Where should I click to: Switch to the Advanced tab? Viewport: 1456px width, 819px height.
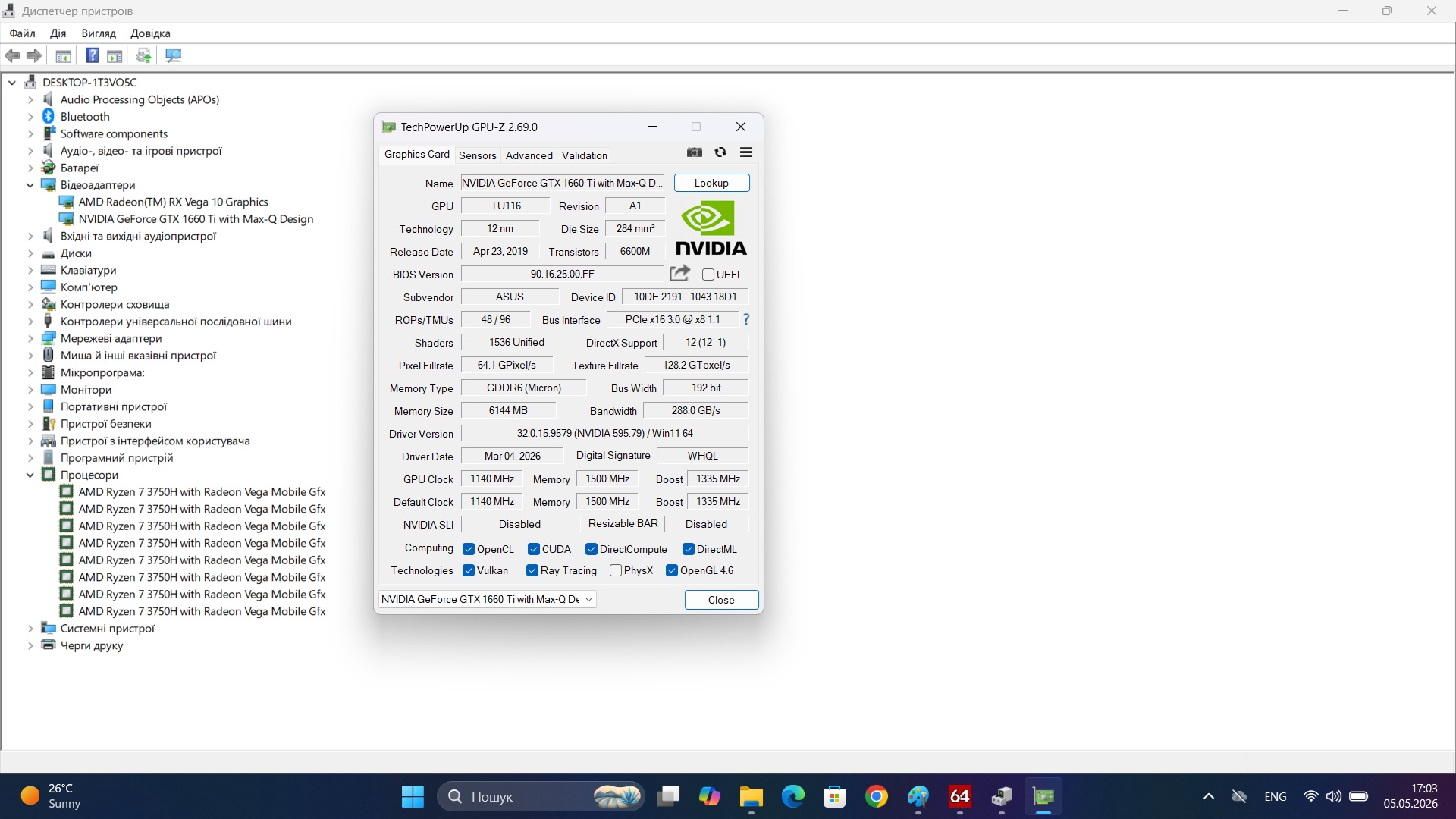tap(529, 155)
